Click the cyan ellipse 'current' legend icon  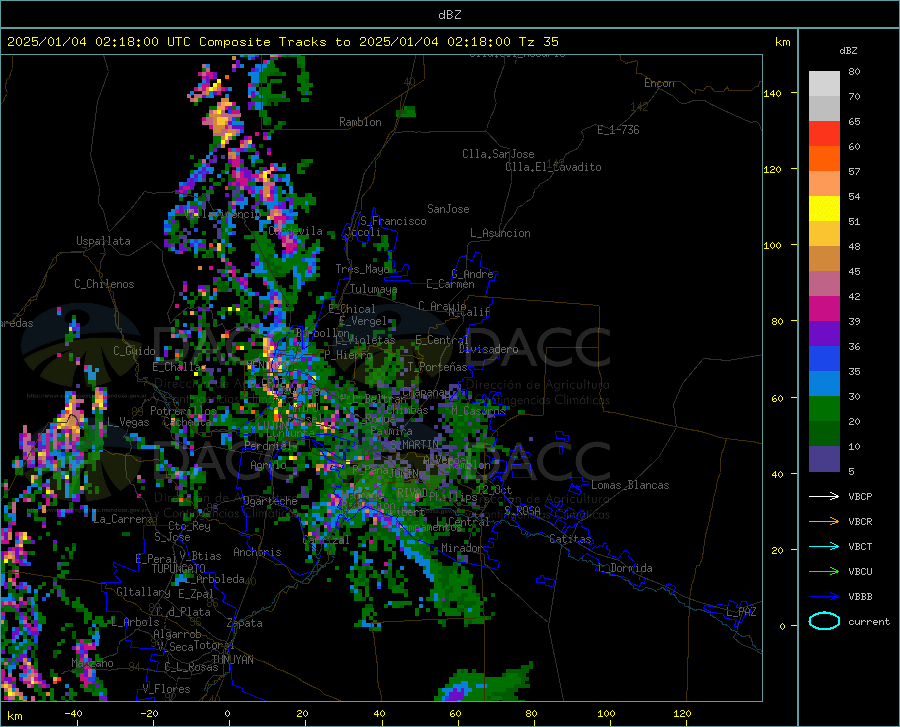pyautogui.click(x=824, y=621)
